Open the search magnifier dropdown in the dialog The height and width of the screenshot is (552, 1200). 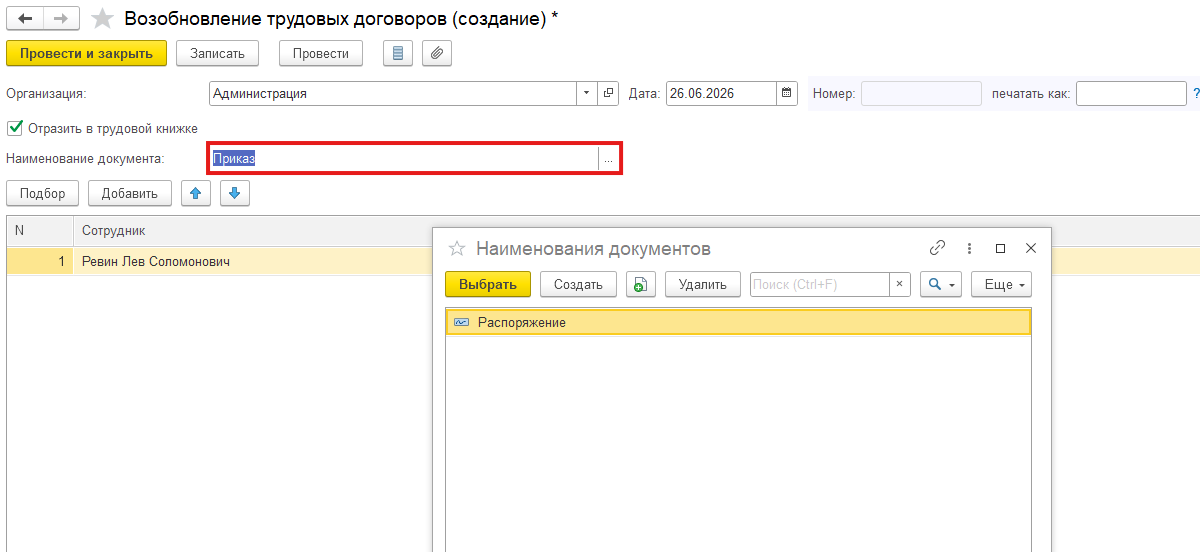click(940, 284)
